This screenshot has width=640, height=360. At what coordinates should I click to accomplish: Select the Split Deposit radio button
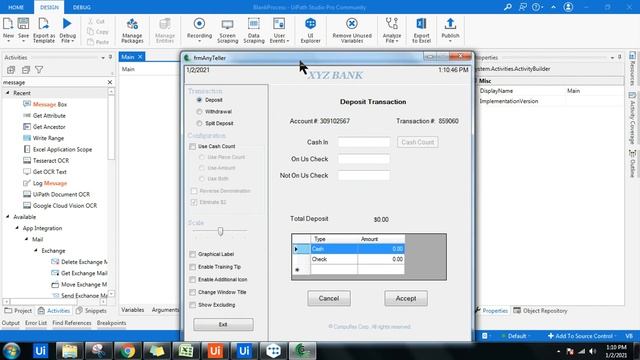click(x=199, y=123)
